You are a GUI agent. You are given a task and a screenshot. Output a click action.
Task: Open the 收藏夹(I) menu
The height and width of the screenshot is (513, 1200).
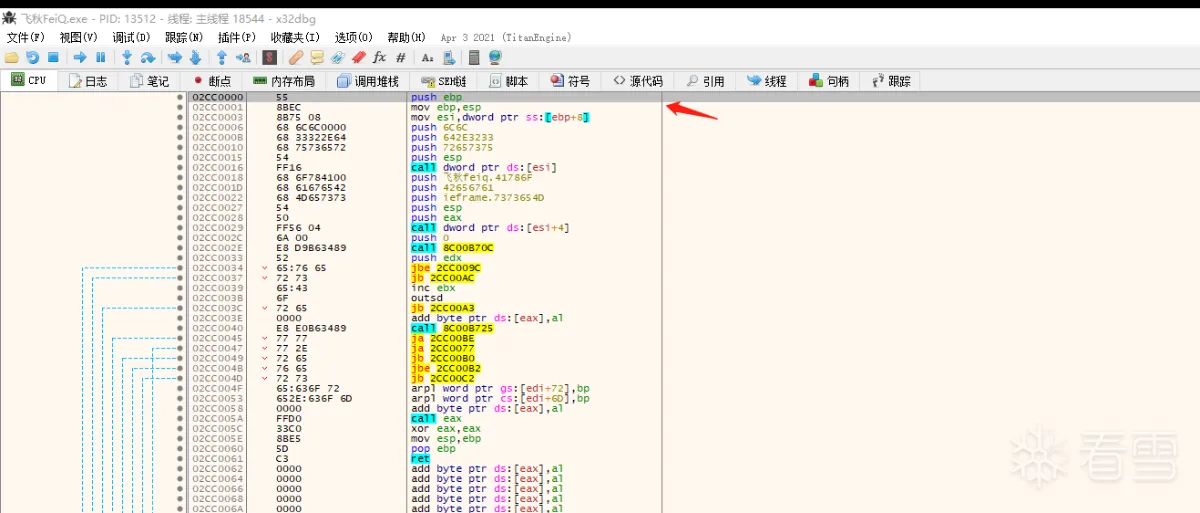295,37
